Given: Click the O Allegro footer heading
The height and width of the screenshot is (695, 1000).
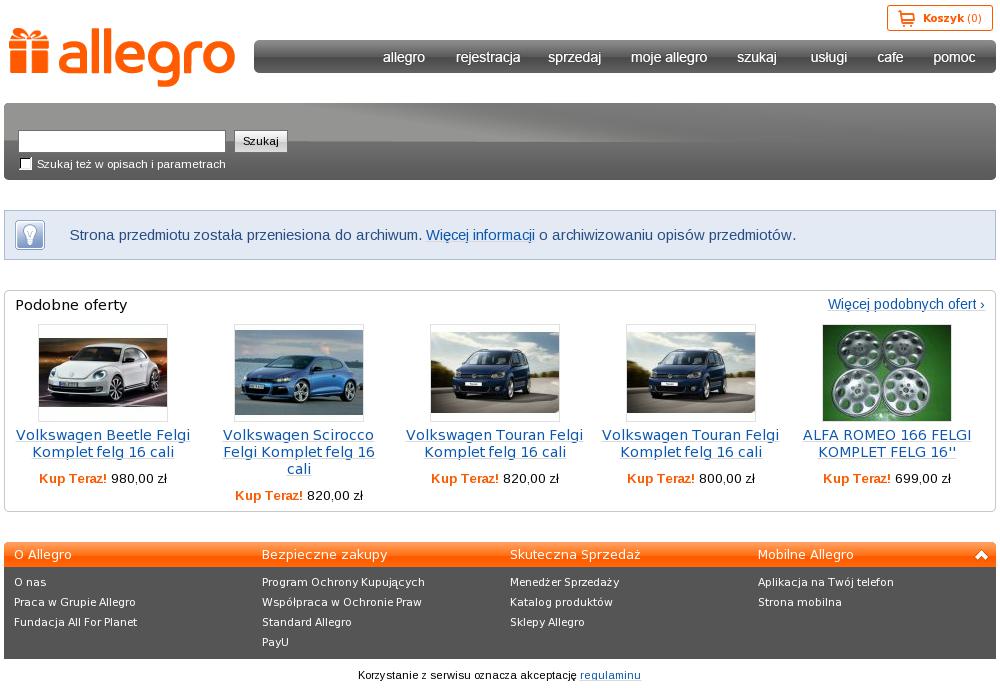Looking at the screenshot, I should coord(43,555).
